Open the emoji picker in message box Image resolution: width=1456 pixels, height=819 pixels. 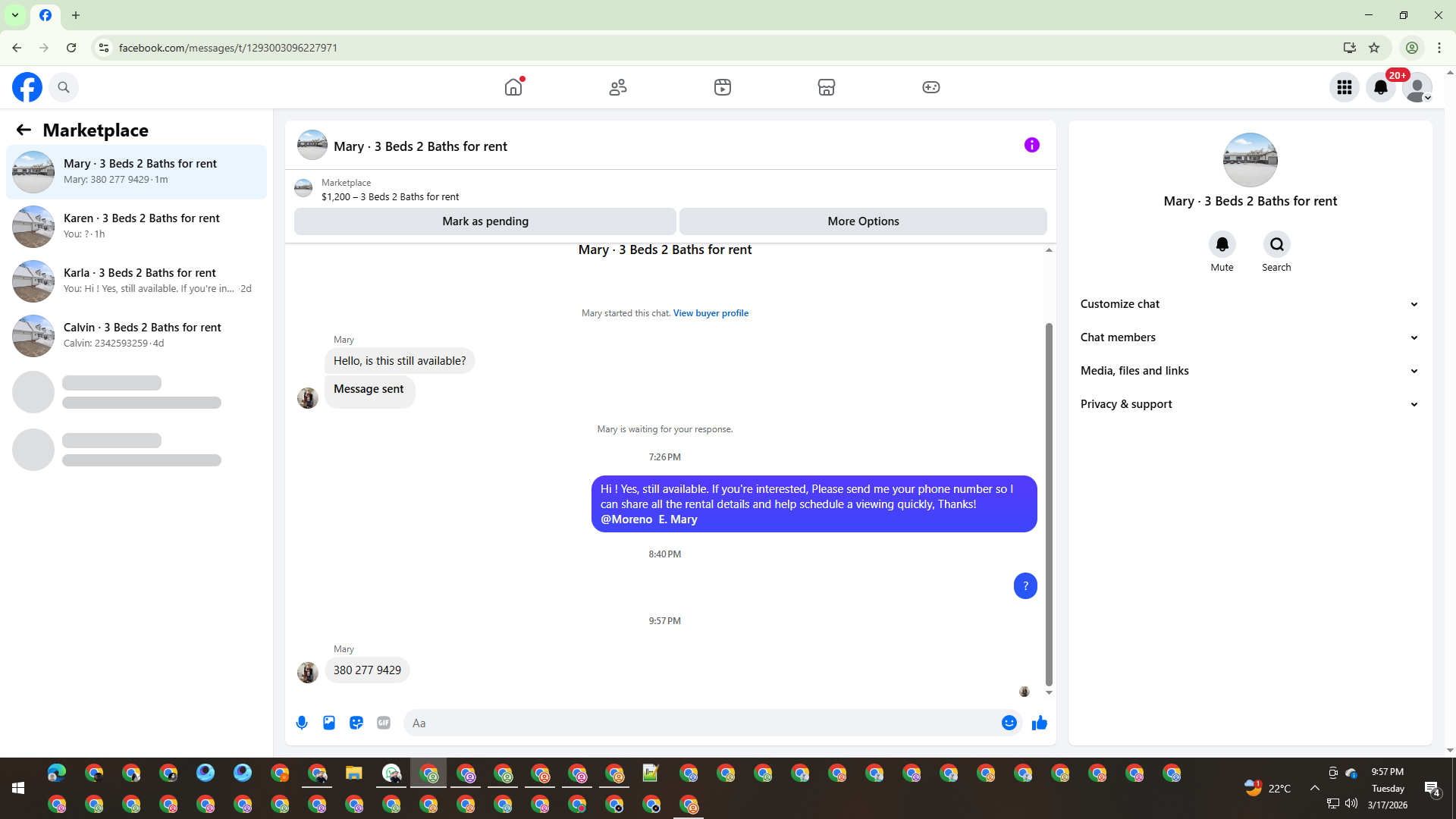(1009, 723)
